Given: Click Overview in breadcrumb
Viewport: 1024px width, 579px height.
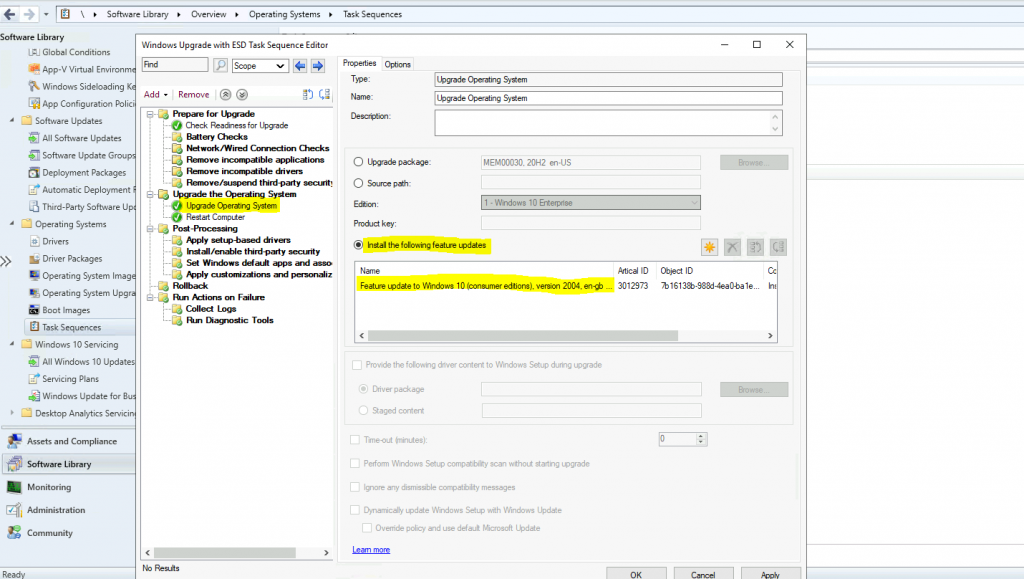Looking at the screenshot, I should pyautogui.click(x=208, y=14).
